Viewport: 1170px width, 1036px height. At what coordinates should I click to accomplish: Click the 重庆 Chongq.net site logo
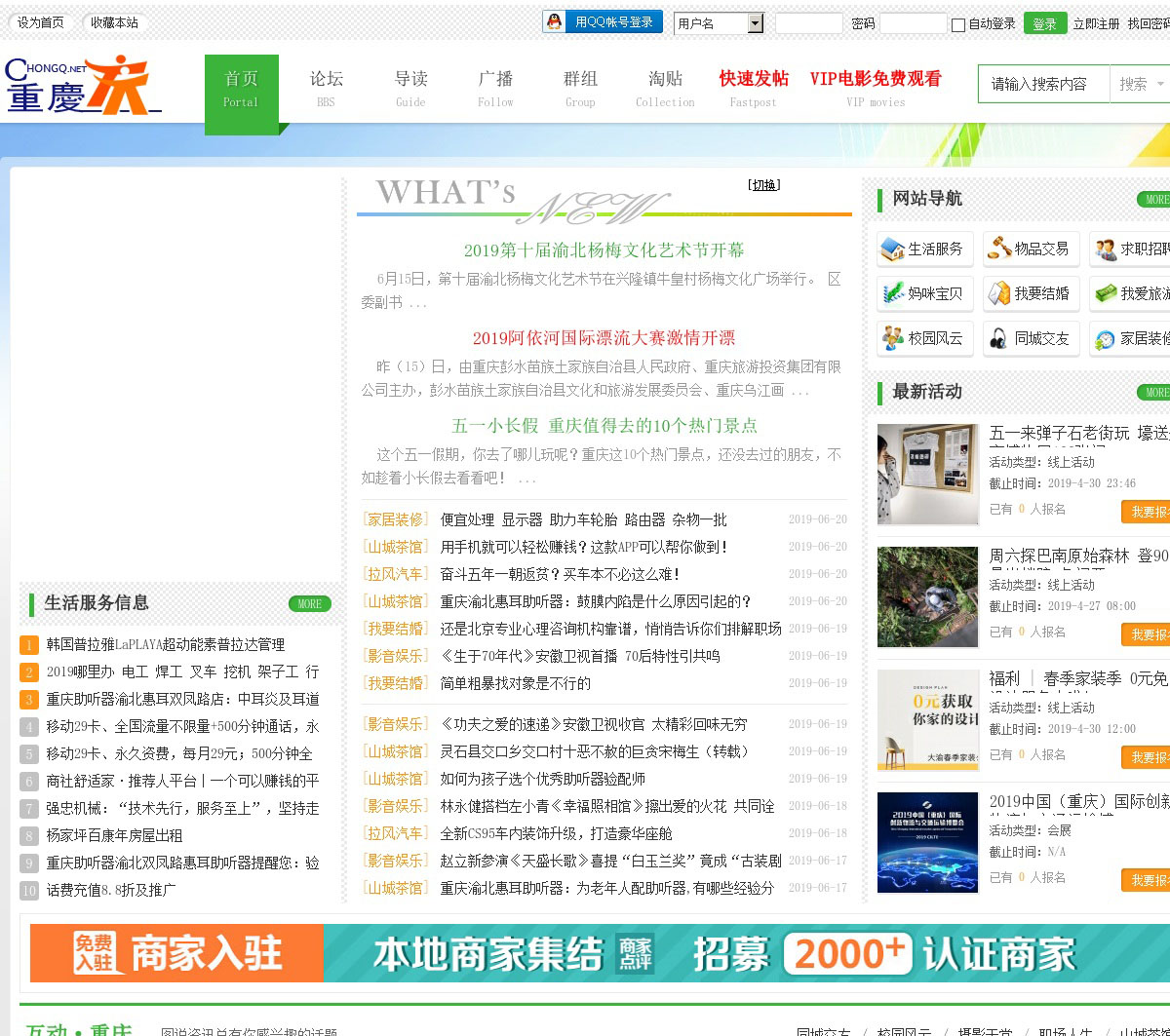83,85
